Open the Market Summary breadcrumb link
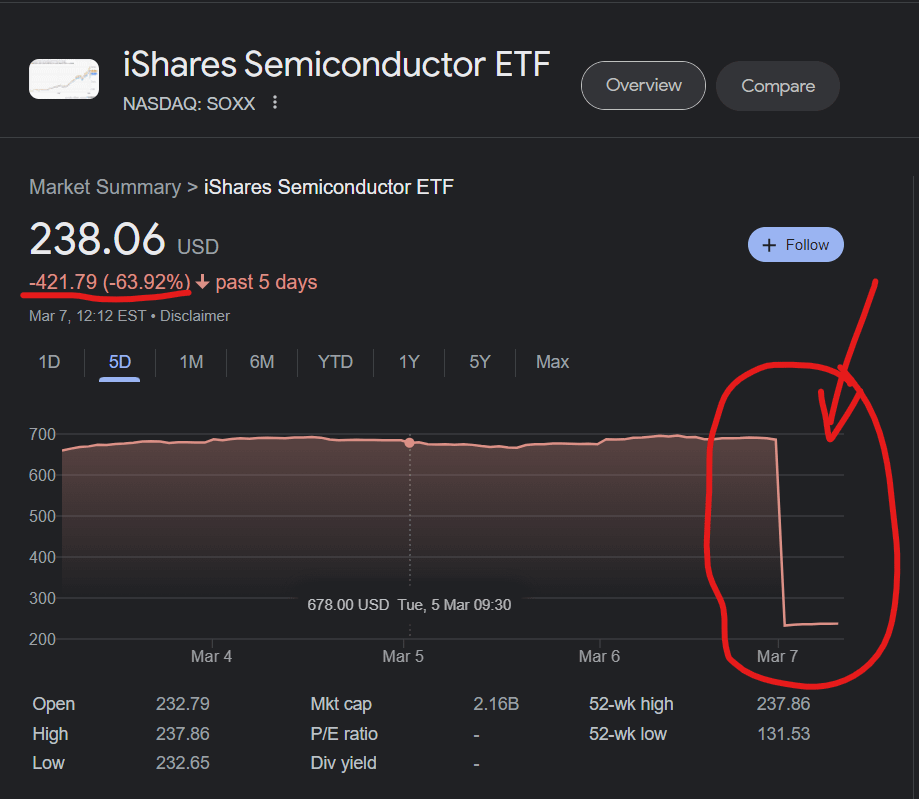919x799 pixels. pos(105,187)
